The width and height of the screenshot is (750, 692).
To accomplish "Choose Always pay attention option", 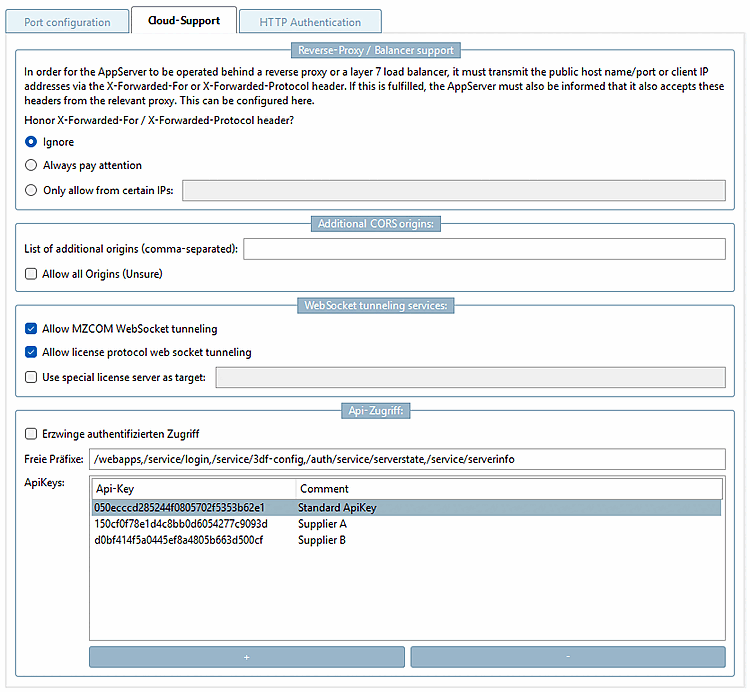I will click(31, 165).
